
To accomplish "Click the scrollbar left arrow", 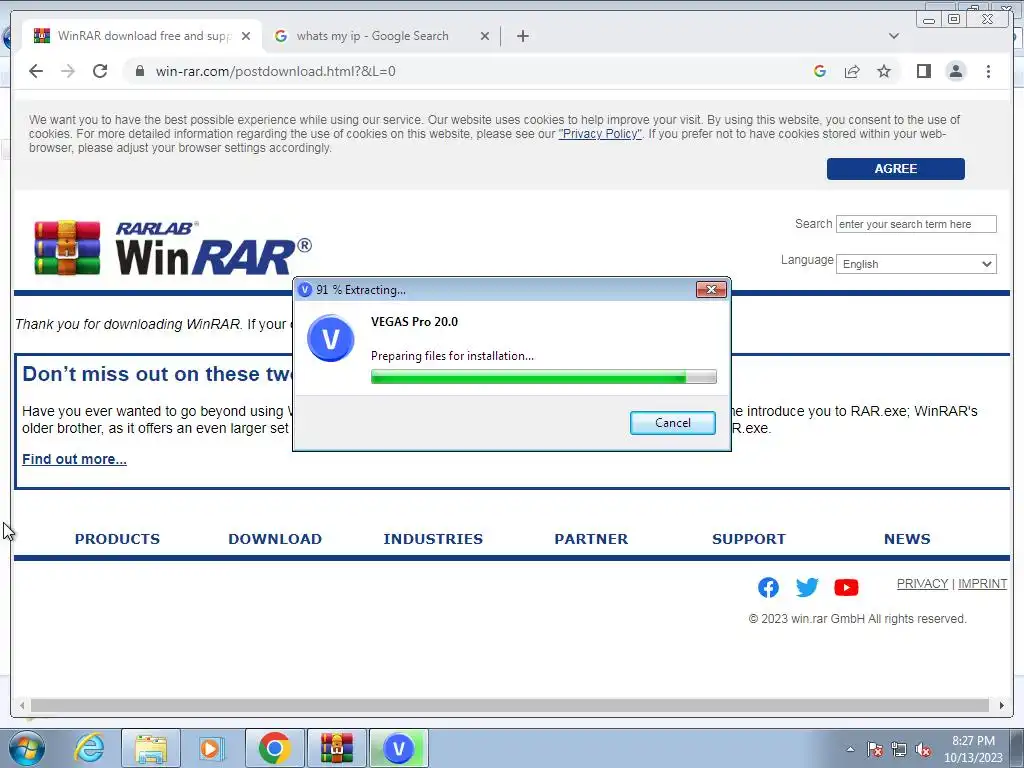I will (22, 705).
